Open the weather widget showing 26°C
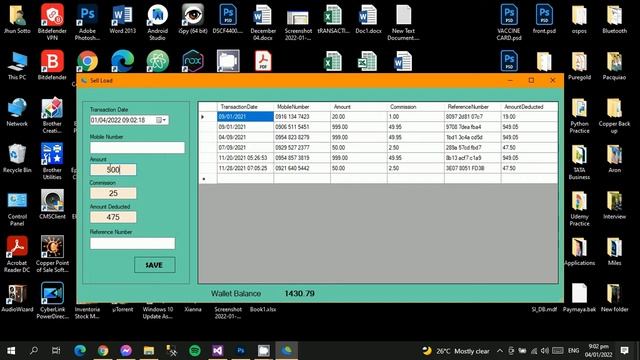Screen dimensions: 640x360 tap(456, 351)
